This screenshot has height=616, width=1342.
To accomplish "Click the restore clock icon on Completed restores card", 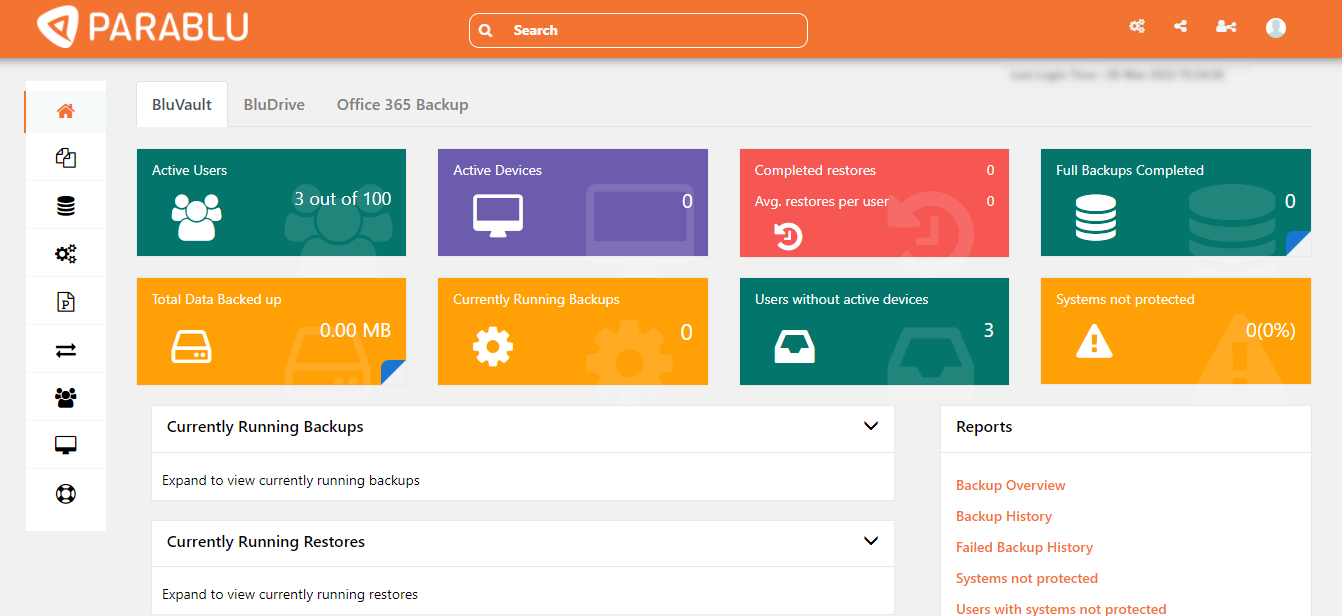I will (x=789, y=236).
